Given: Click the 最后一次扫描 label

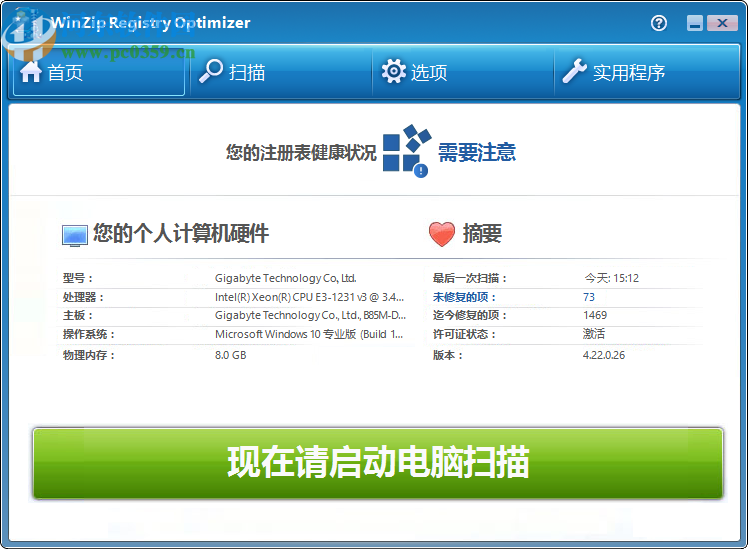Looking at the screenshot, I should point(469,278).
